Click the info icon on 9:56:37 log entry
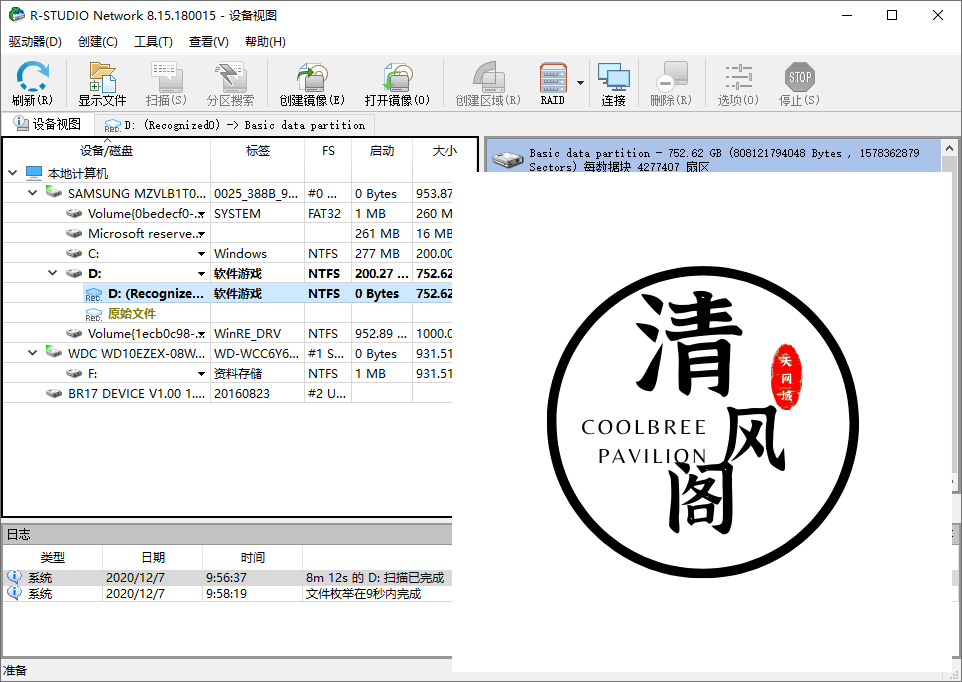The height and width of the screenshot is (682, 962). click(x=14, y=577)
